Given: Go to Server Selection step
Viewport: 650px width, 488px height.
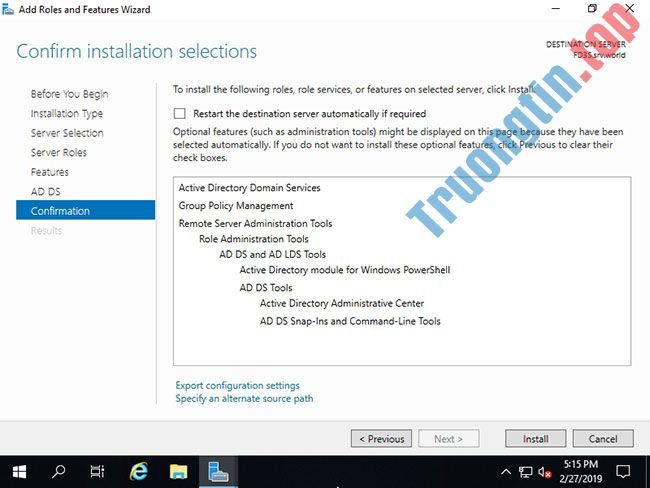Looking at the screenshot, I should click(x=67, y=133).
